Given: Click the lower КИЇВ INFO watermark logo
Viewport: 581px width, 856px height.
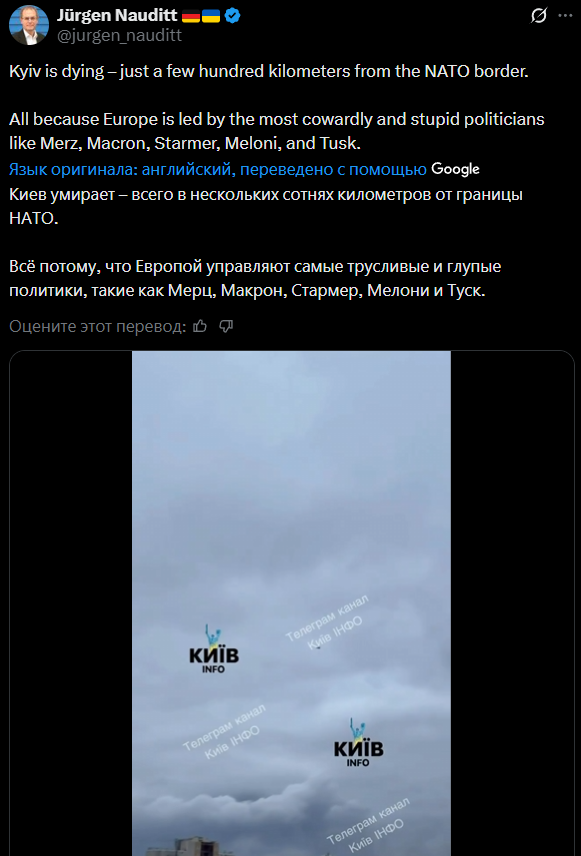Looking at the screenshot, I should tap(359, 742).
